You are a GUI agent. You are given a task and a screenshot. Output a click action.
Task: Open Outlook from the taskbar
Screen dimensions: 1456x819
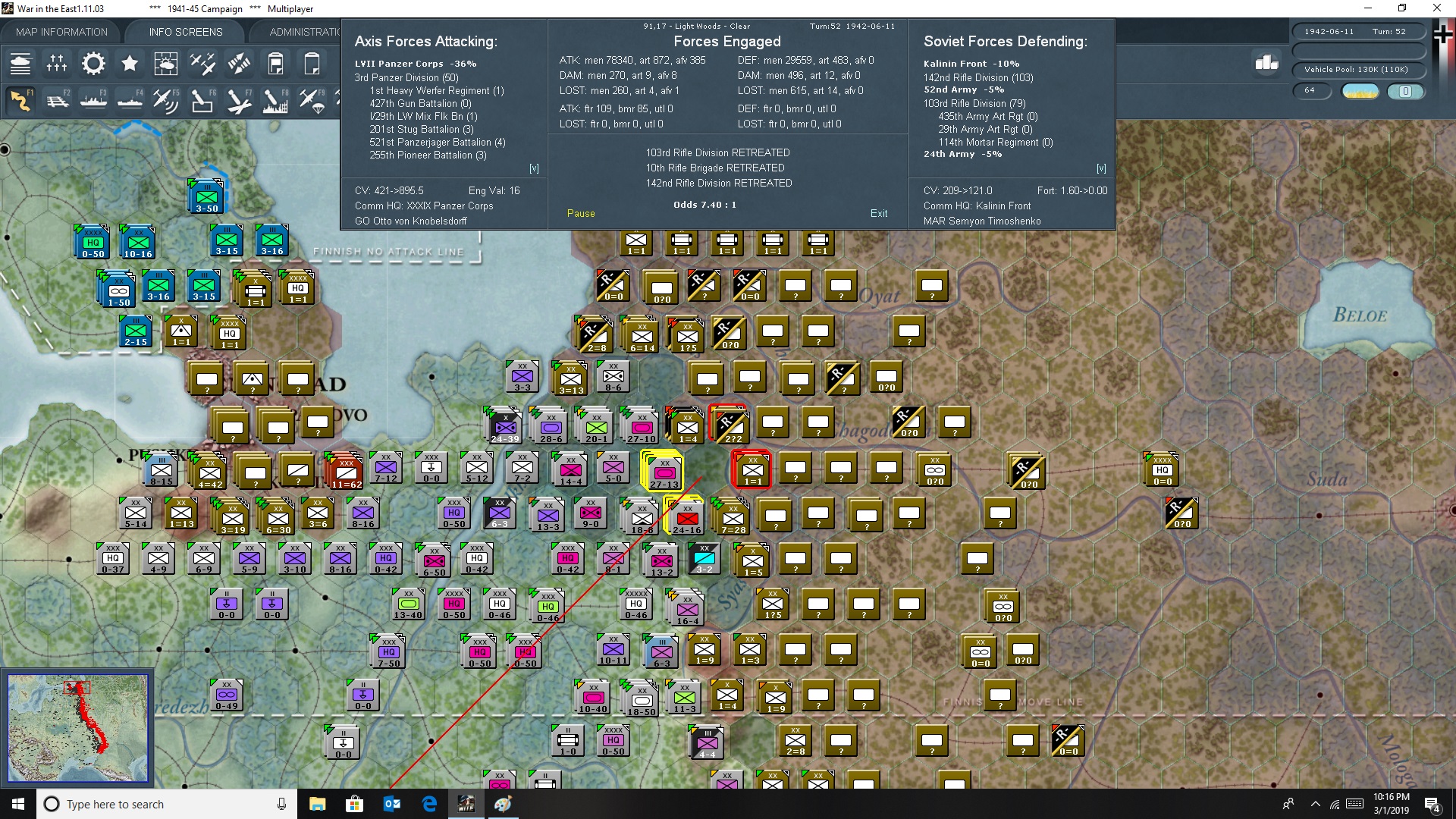point(391,804)
